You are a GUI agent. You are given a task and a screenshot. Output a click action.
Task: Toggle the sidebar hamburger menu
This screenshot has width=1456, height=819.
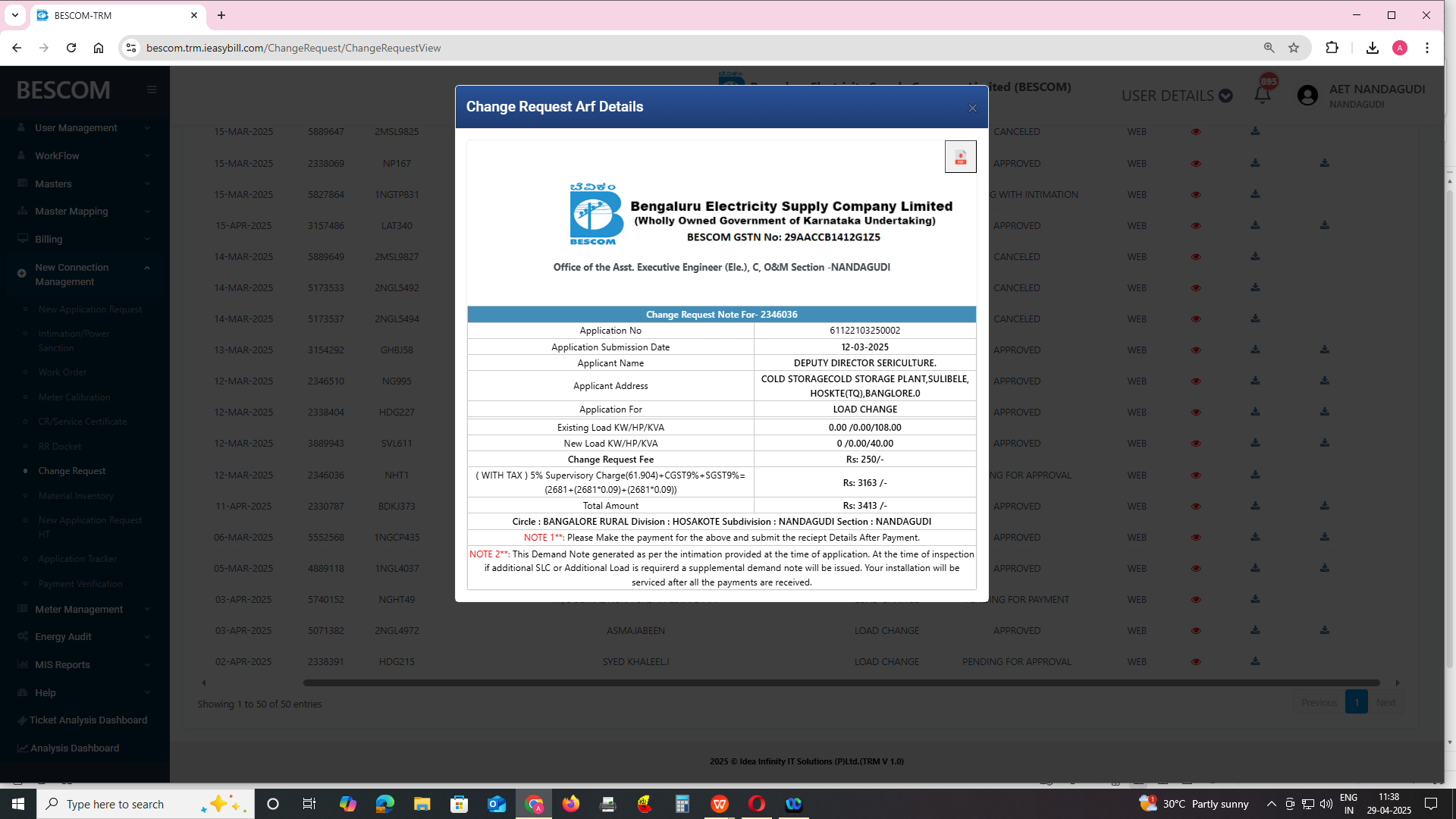152,89
